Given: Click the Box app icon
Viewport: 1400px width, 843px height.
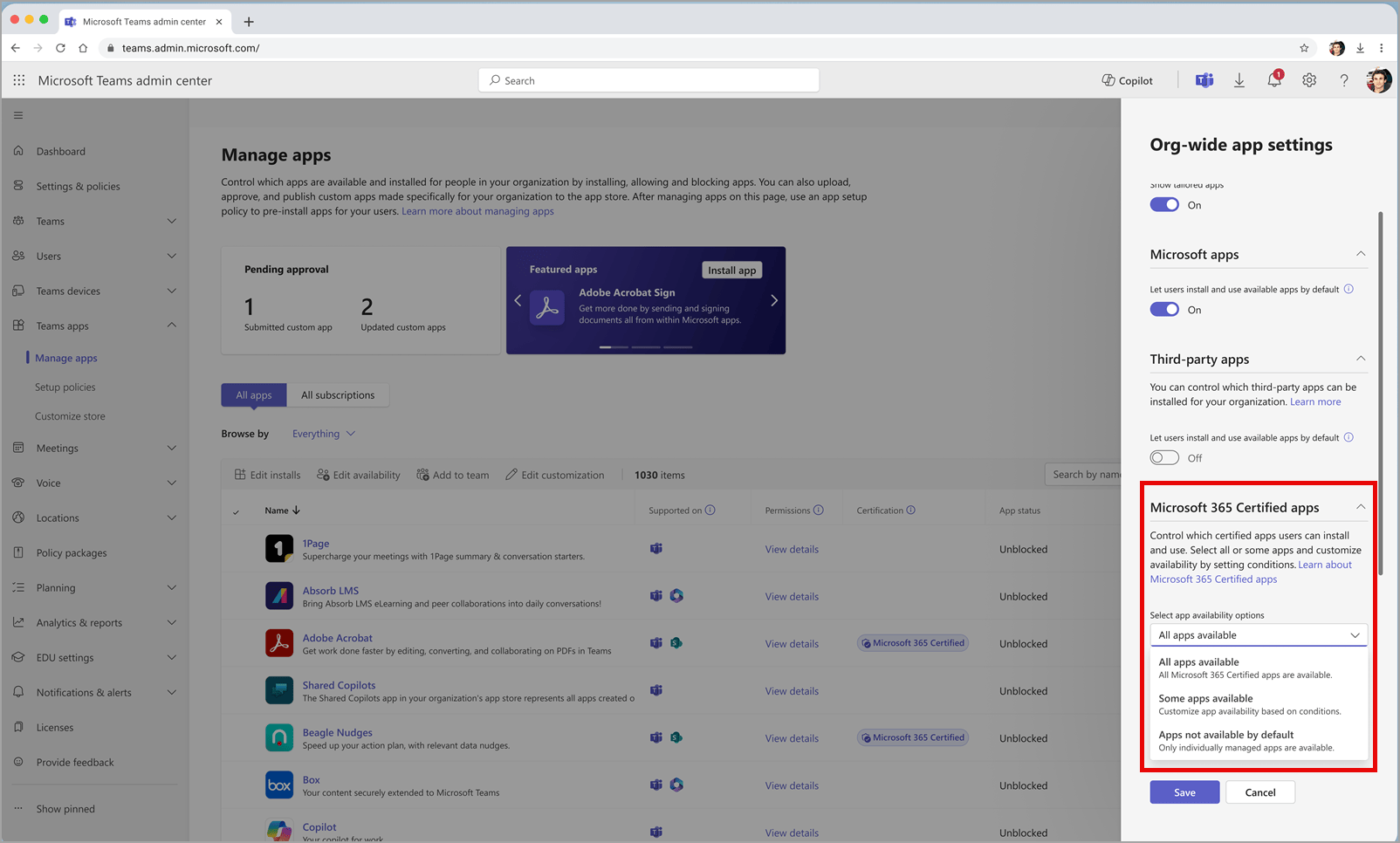Looking at the screenshot, I should (279, 785).
